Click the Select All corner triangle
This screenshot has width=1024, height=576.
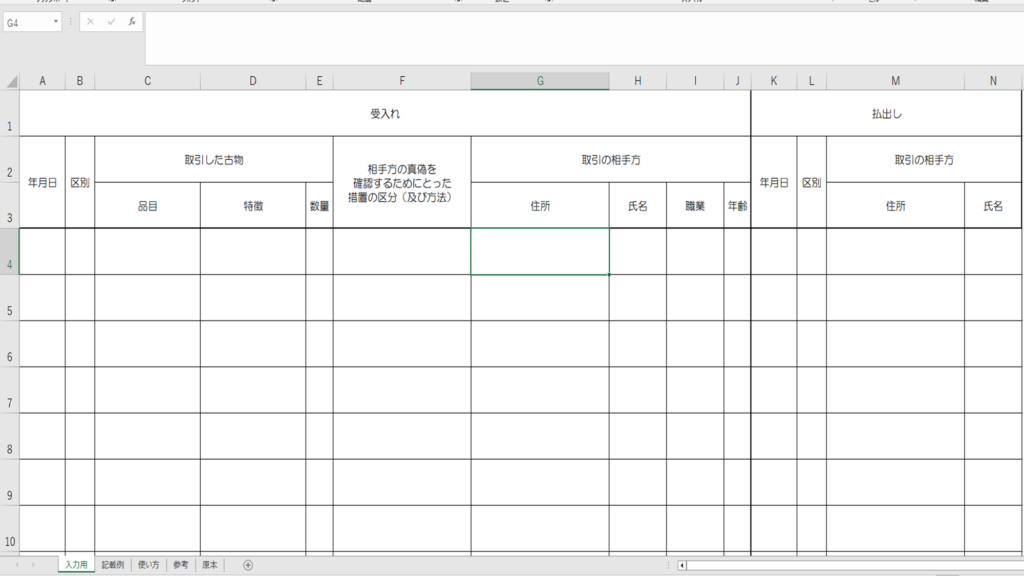coord(12,82)
